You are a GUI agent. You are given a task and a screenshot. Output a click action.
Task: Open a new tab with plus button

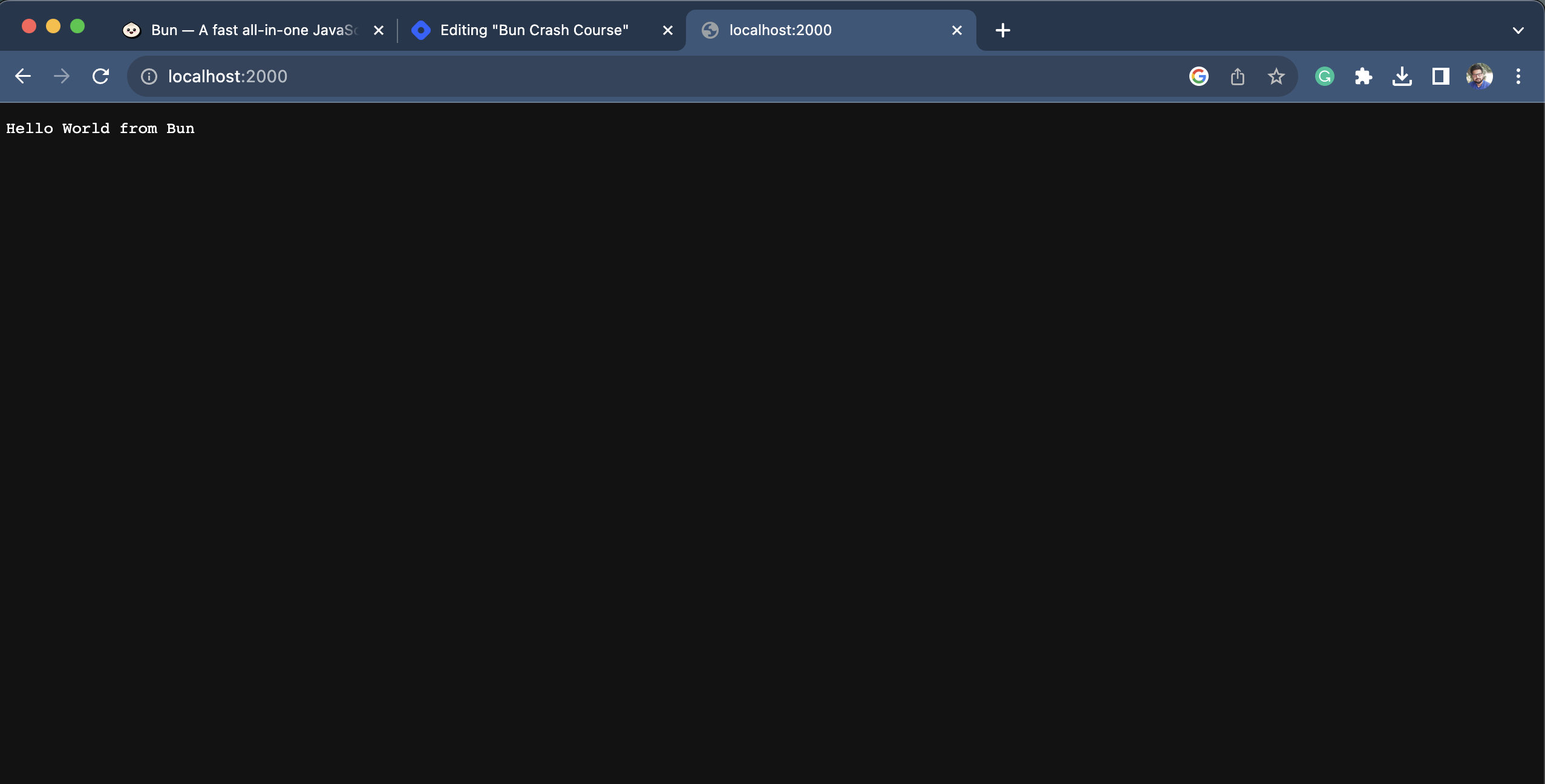point(1002,30)
